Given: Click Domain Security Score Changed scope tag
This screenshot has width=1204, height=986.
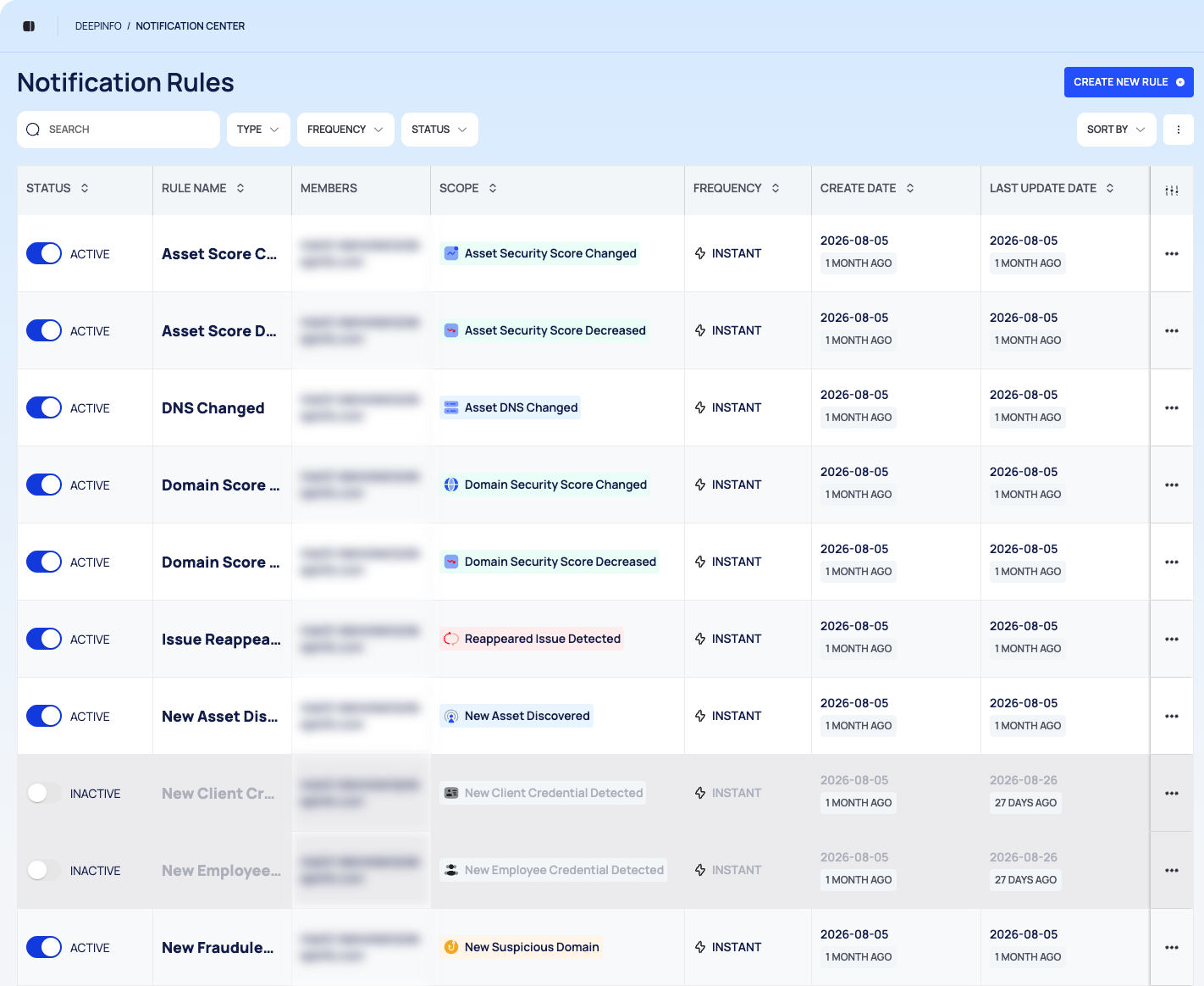Looking at the screenshot, I should point(545,485).
